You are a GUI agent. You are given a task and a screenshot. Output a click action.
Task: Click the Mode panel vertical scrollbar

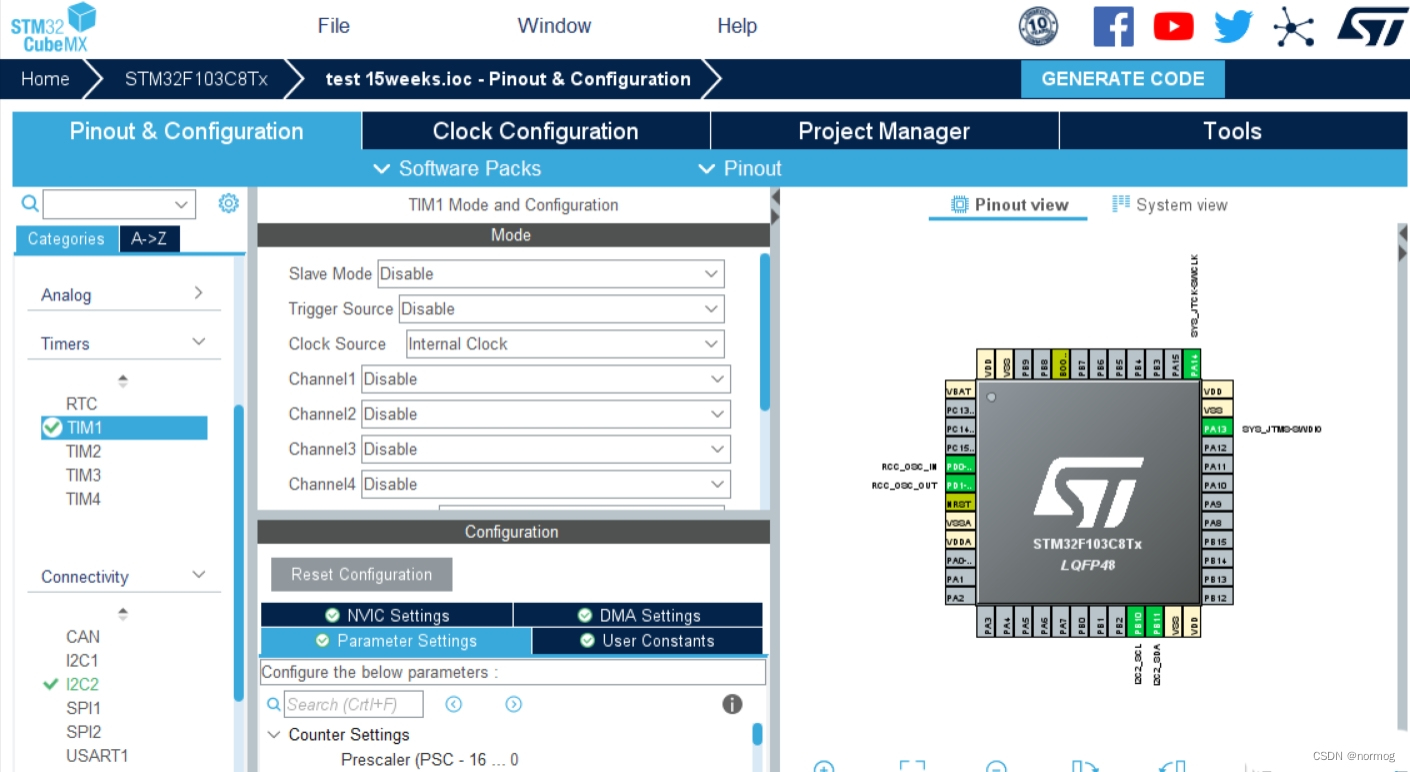tap(765, 330)
